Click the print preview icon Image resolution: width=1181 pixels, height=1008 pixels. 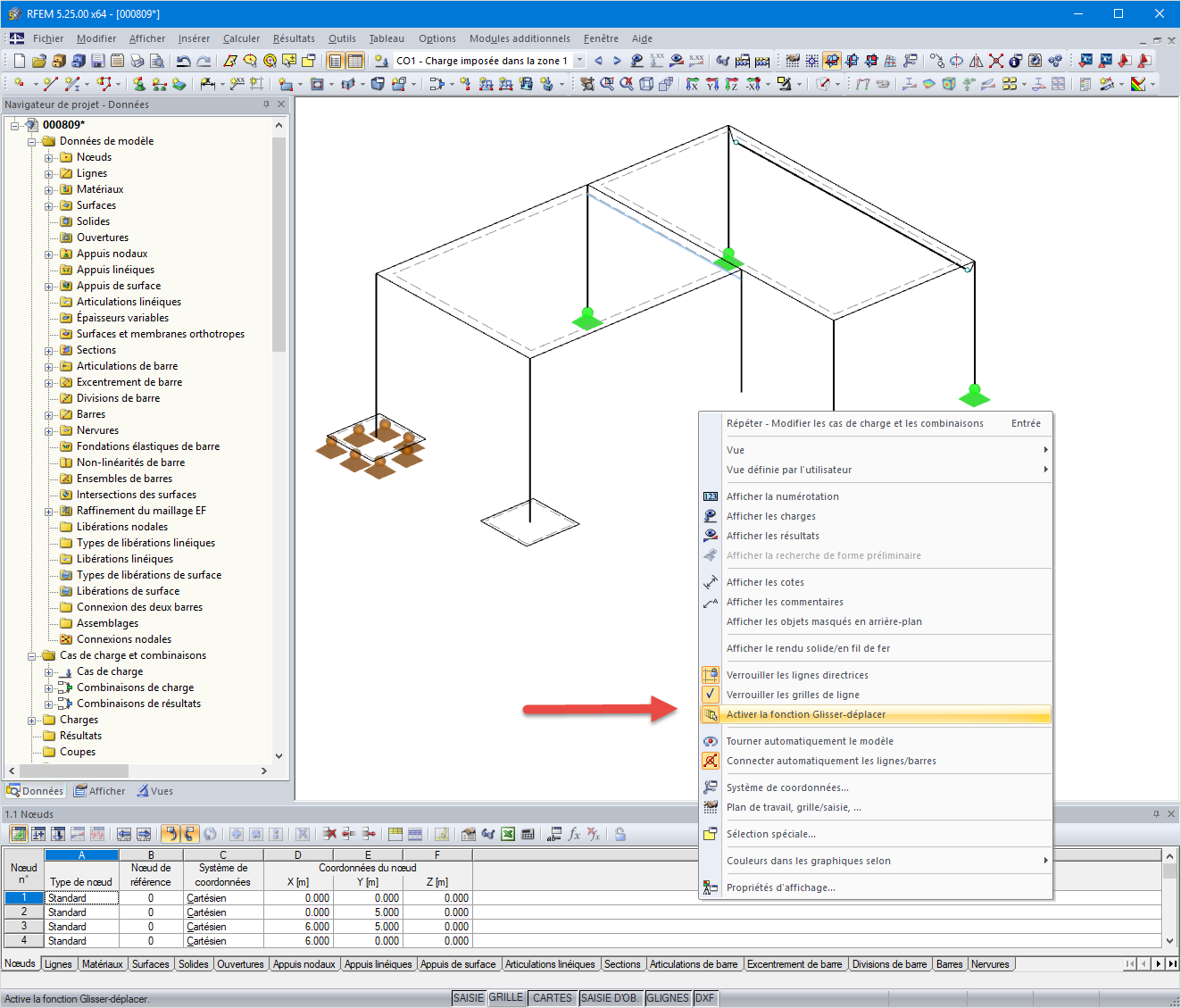156,61
